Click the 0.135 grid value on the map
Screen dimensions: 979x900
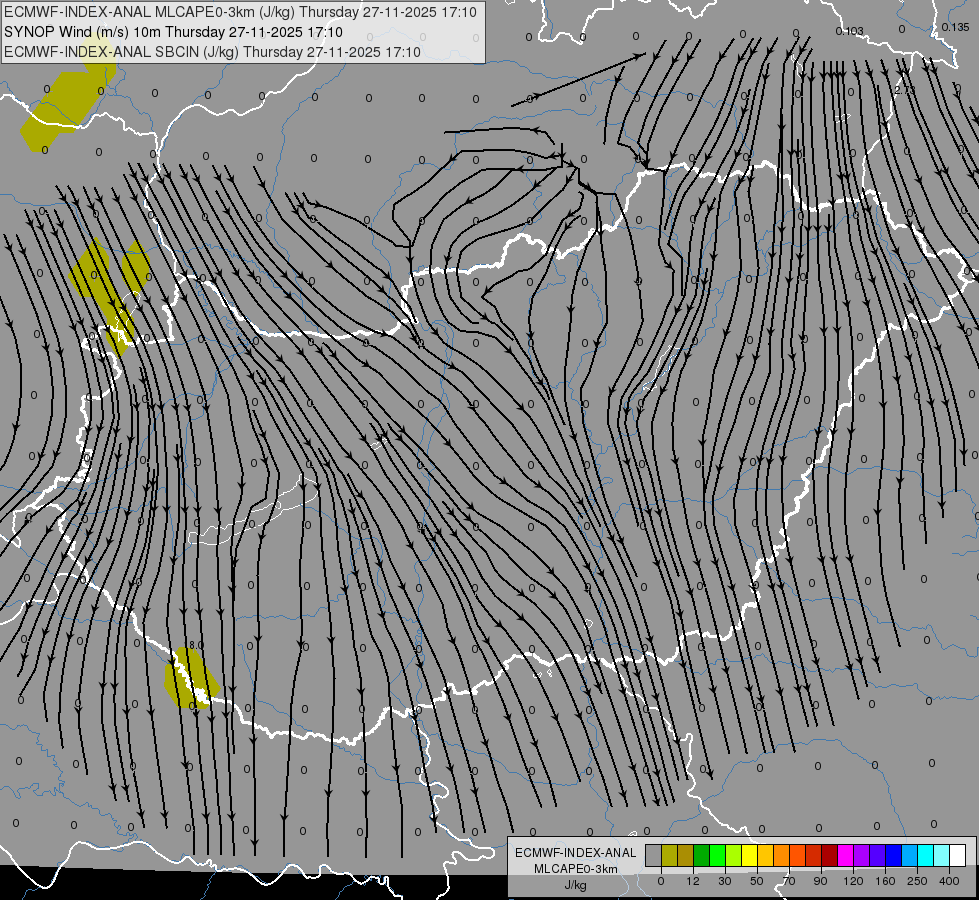point(955,27)
